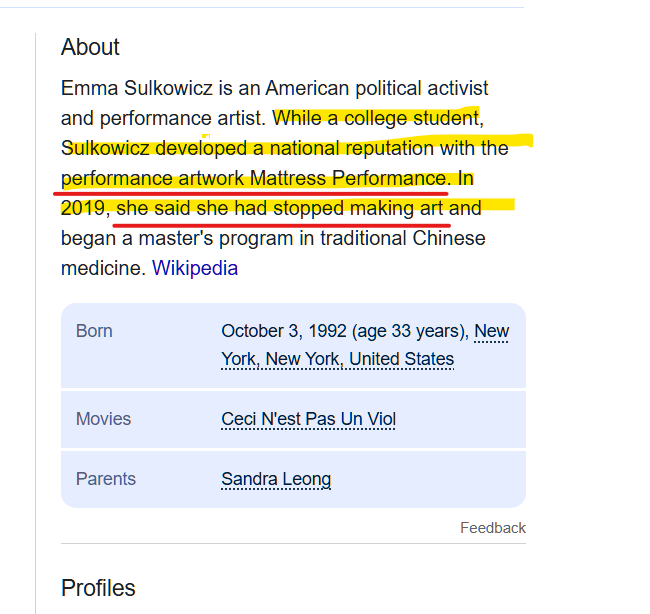650x614 pixels.
Task: Click the text 'October 3, 1992 (age 33 years)'
Action: pos(342,331)
